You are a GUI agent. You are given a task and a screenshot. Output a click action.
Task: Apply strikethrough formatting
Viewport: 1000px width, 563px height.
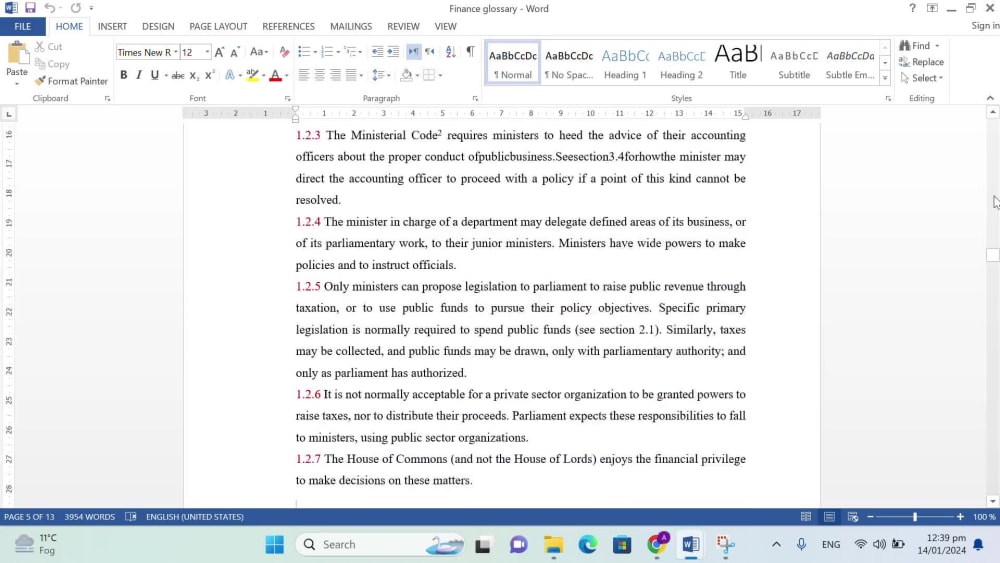178,75
